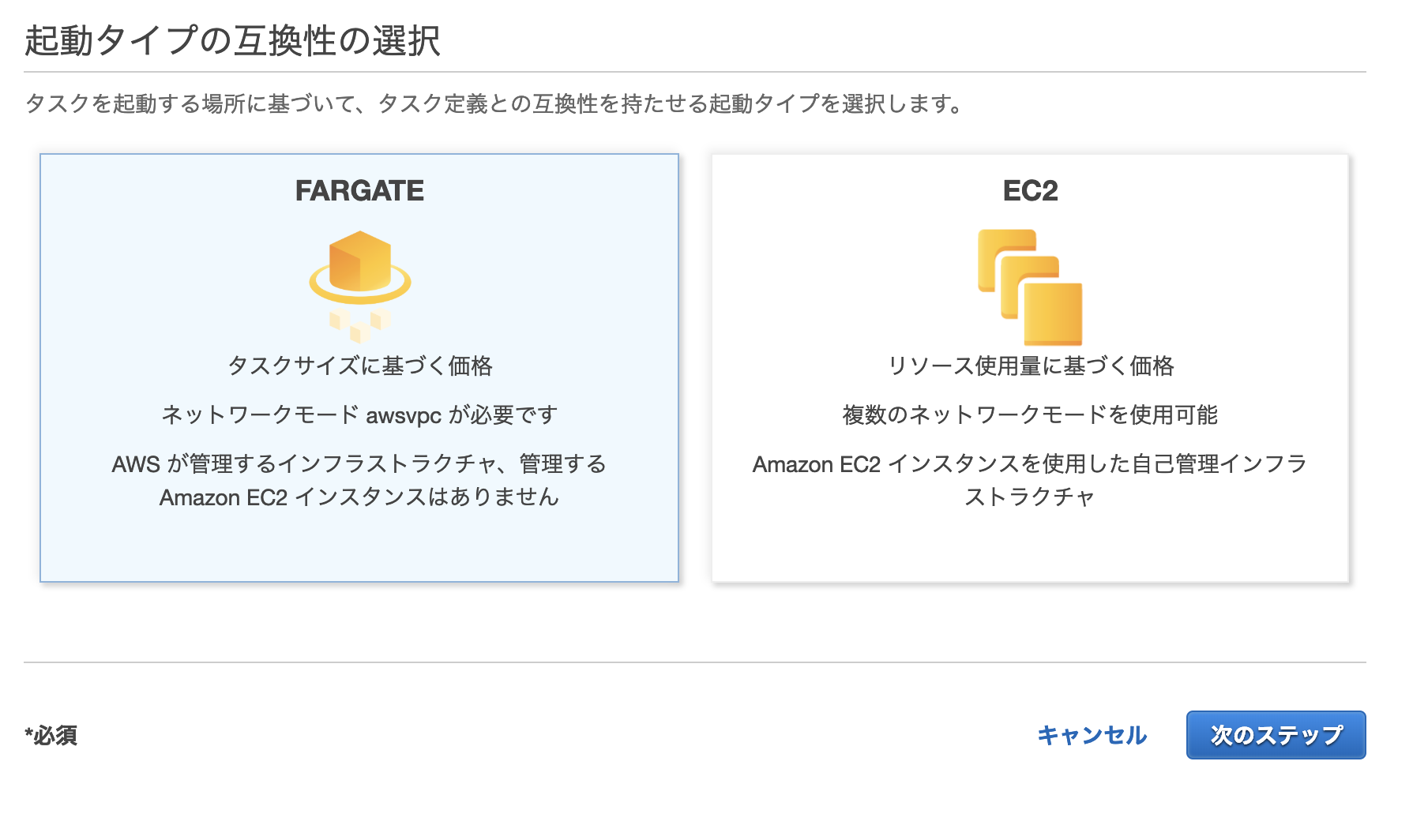Click the キャンセル link
The height and width of the screenshot is (840, 1428).
[x=1092, y=735]
